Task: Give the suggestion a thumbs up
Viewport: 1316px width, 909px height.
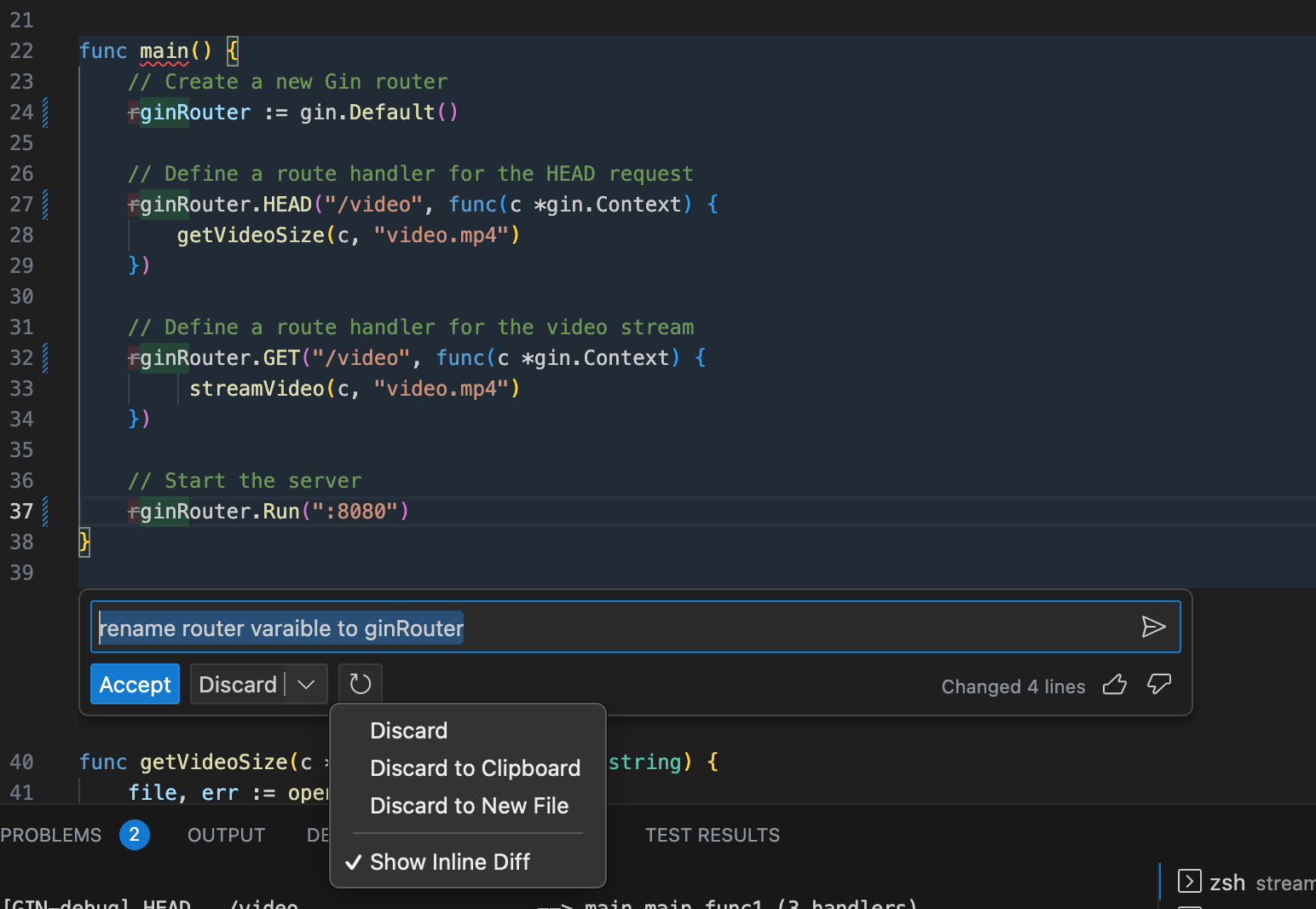Action: 1114,685
